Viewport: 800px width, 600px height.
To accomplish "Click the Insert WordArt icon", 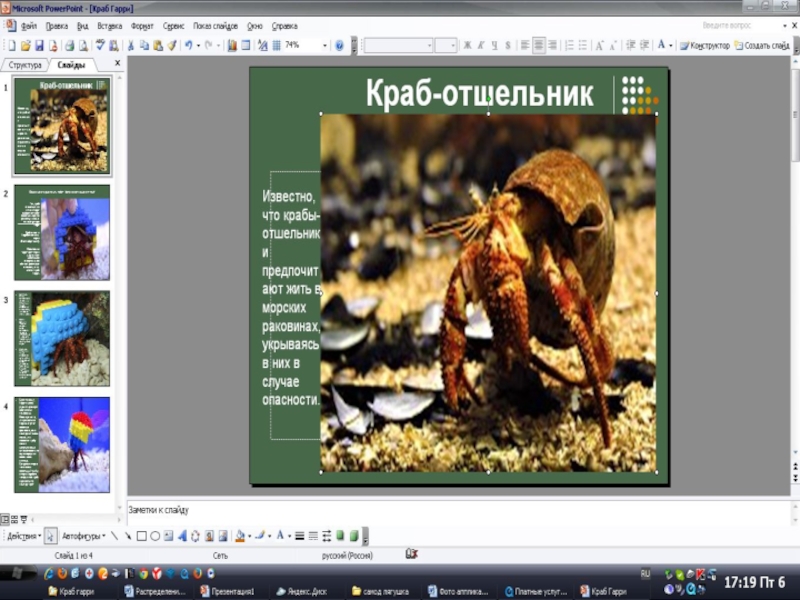I will 182,536.
